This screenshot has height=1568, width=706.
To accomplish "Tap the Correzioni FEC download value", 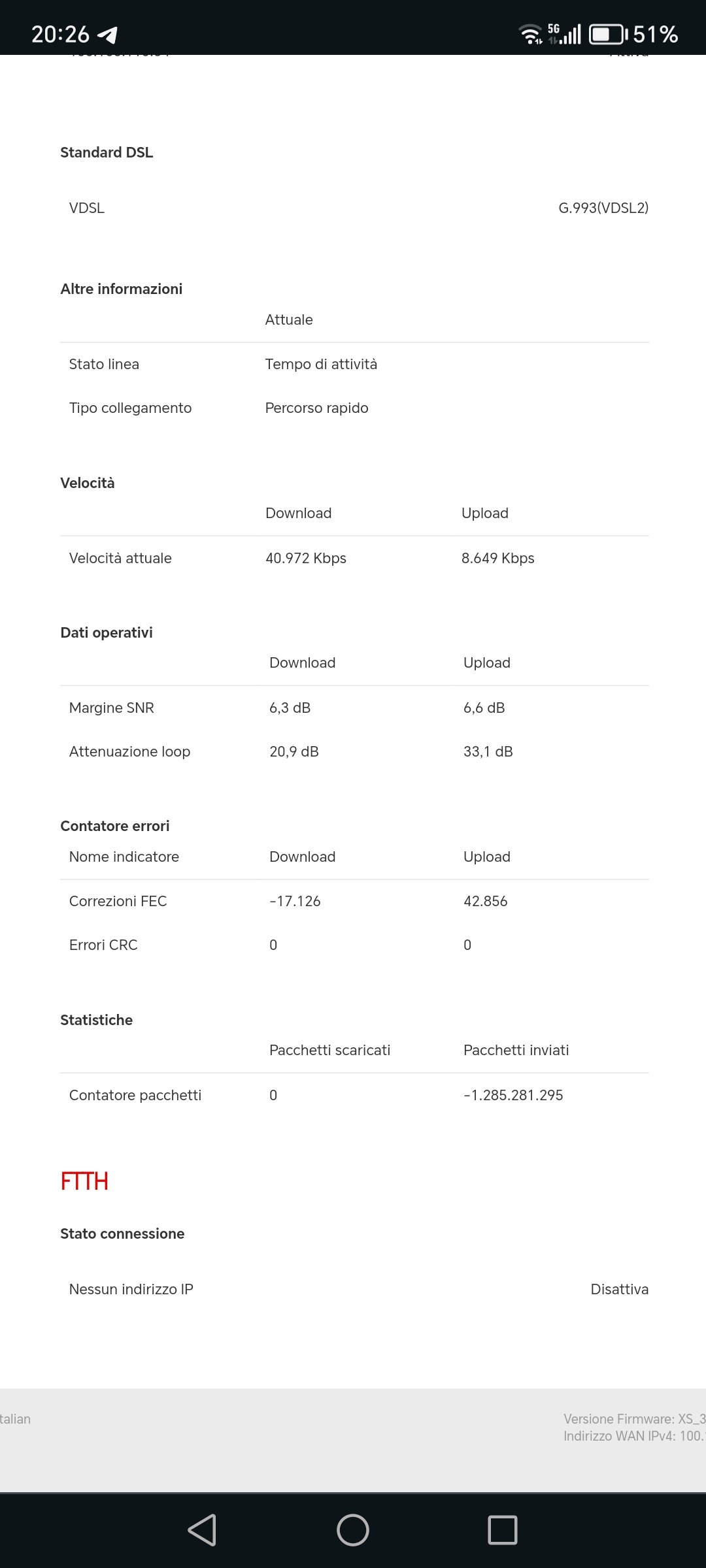I will [295, 901].
